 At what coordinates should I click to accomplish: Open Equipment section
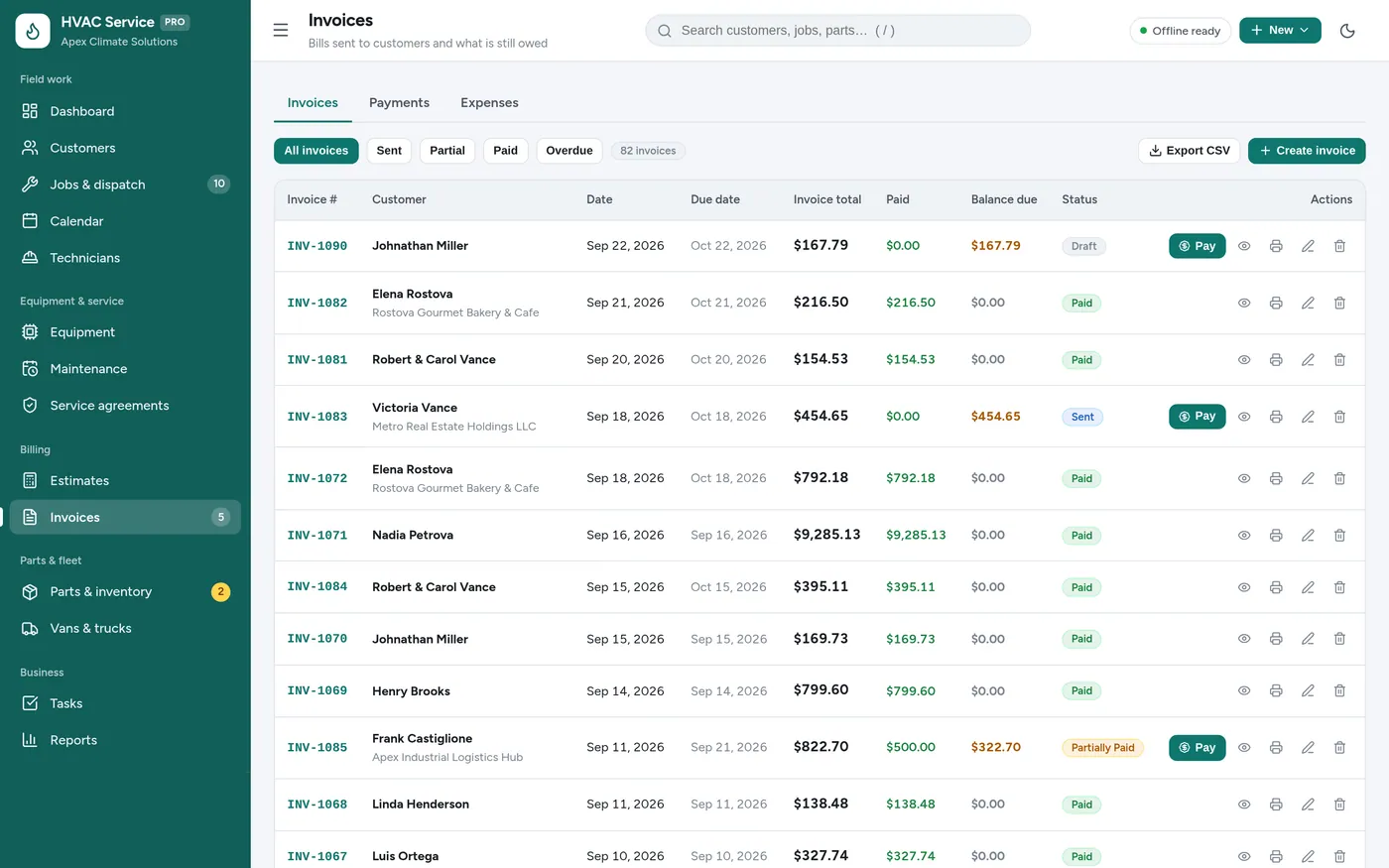point(125,332)
